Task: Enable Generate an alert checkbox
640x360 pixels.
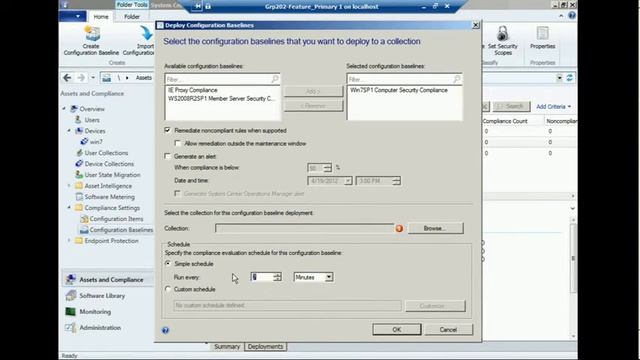Action: point(167,156)
